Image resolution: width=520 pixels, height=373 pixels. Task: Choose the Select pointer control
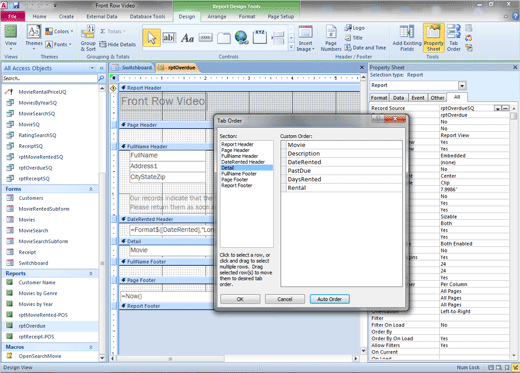tap(151, 38)
